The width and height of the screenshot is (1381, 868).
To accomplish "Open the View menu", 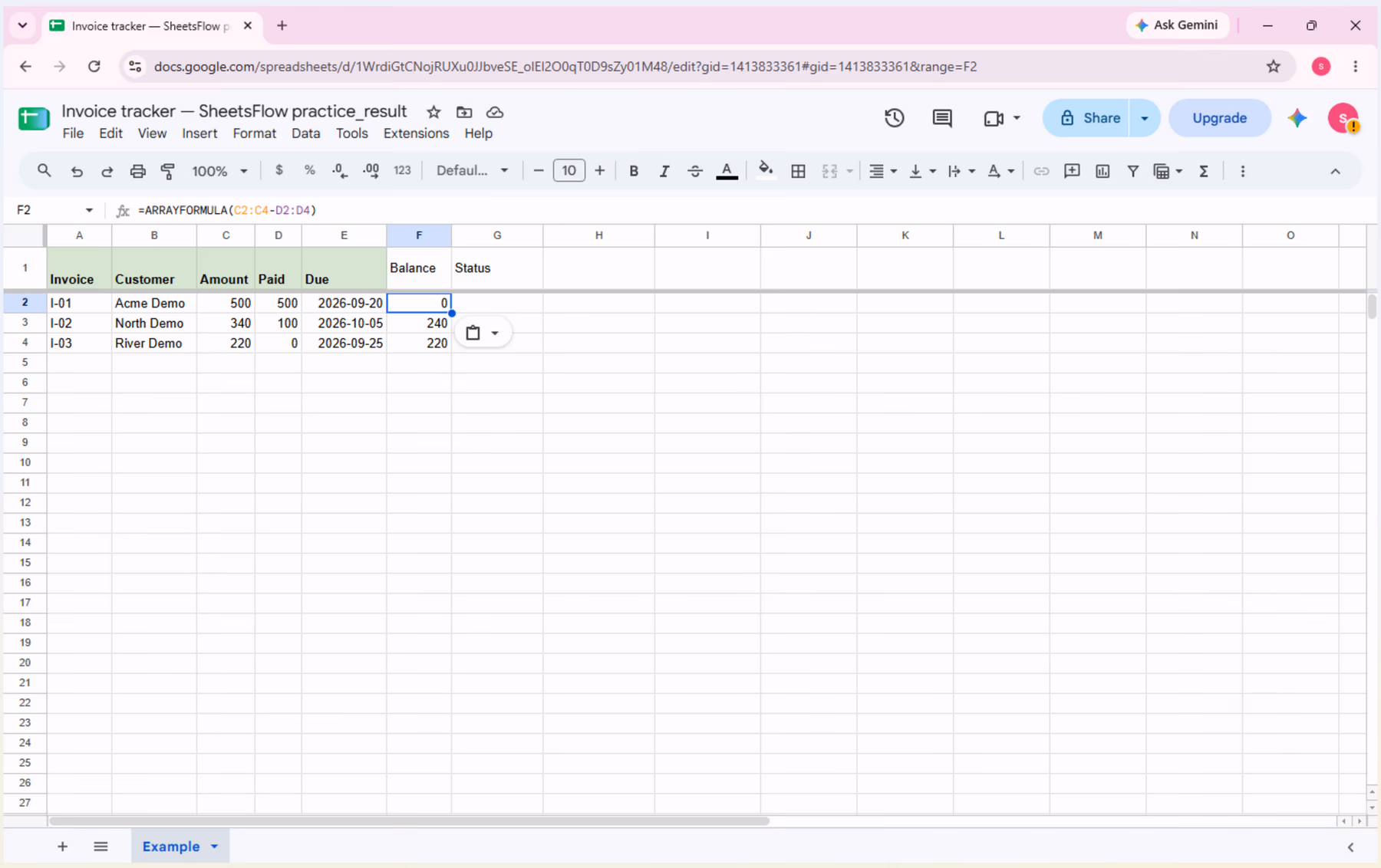I will click(152, 133).
